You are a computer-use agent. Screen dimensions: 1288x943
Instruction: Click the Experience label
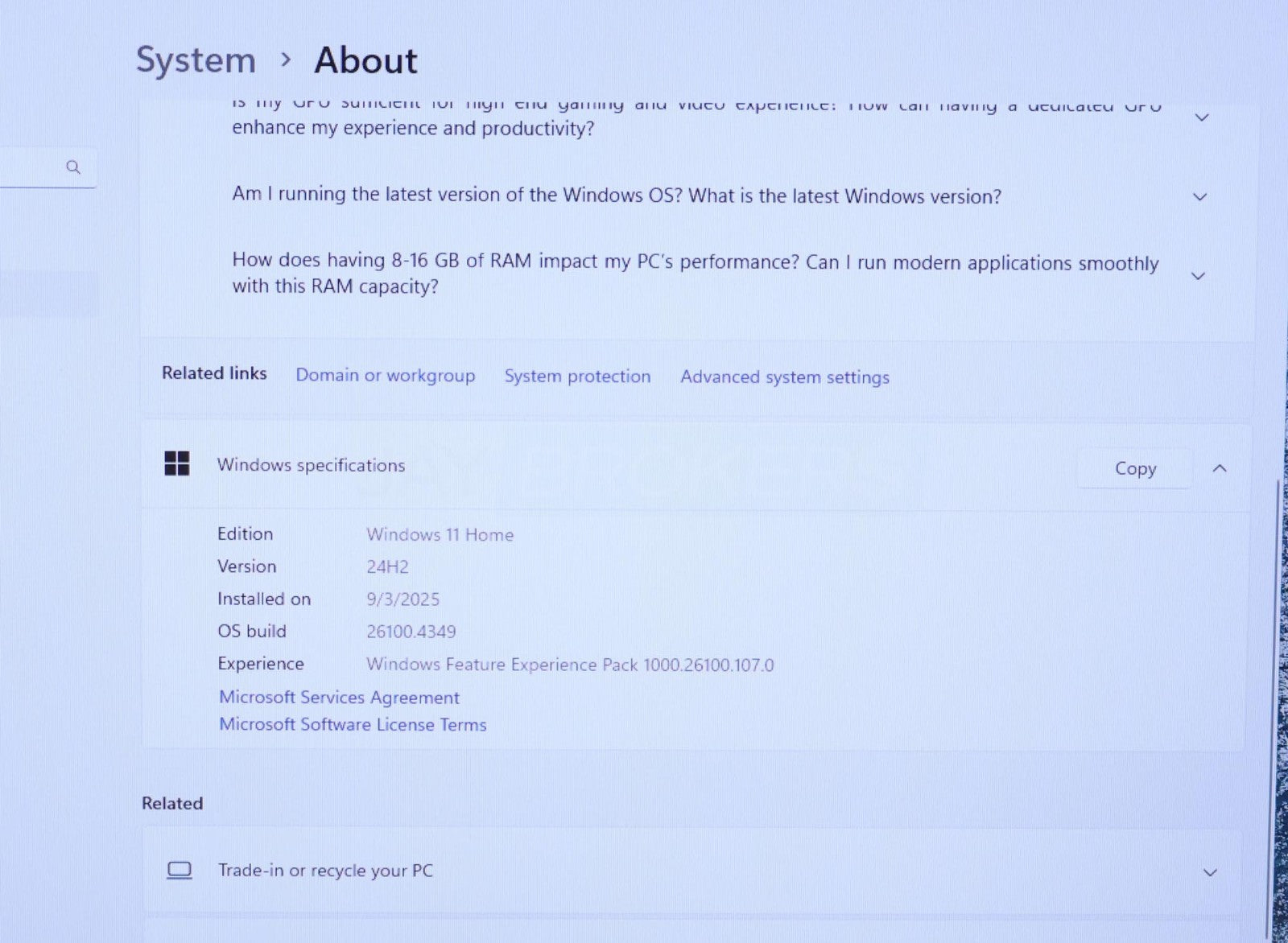260,664
